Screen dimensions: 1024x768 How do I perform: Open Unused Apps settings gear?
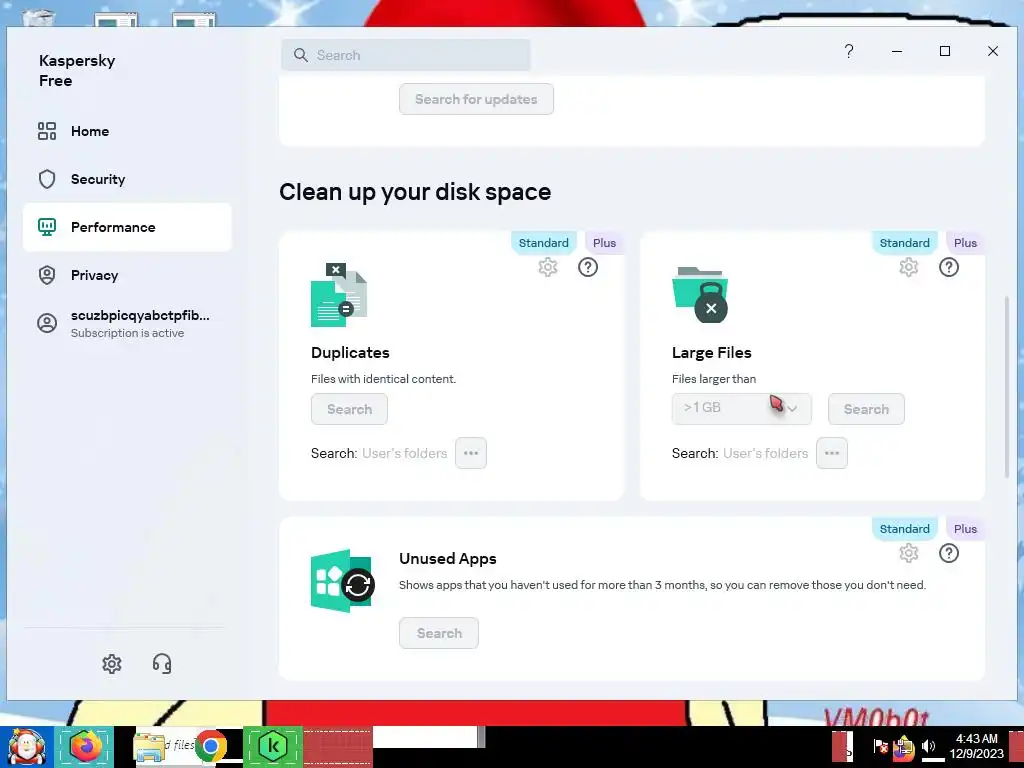pos(909,553)
